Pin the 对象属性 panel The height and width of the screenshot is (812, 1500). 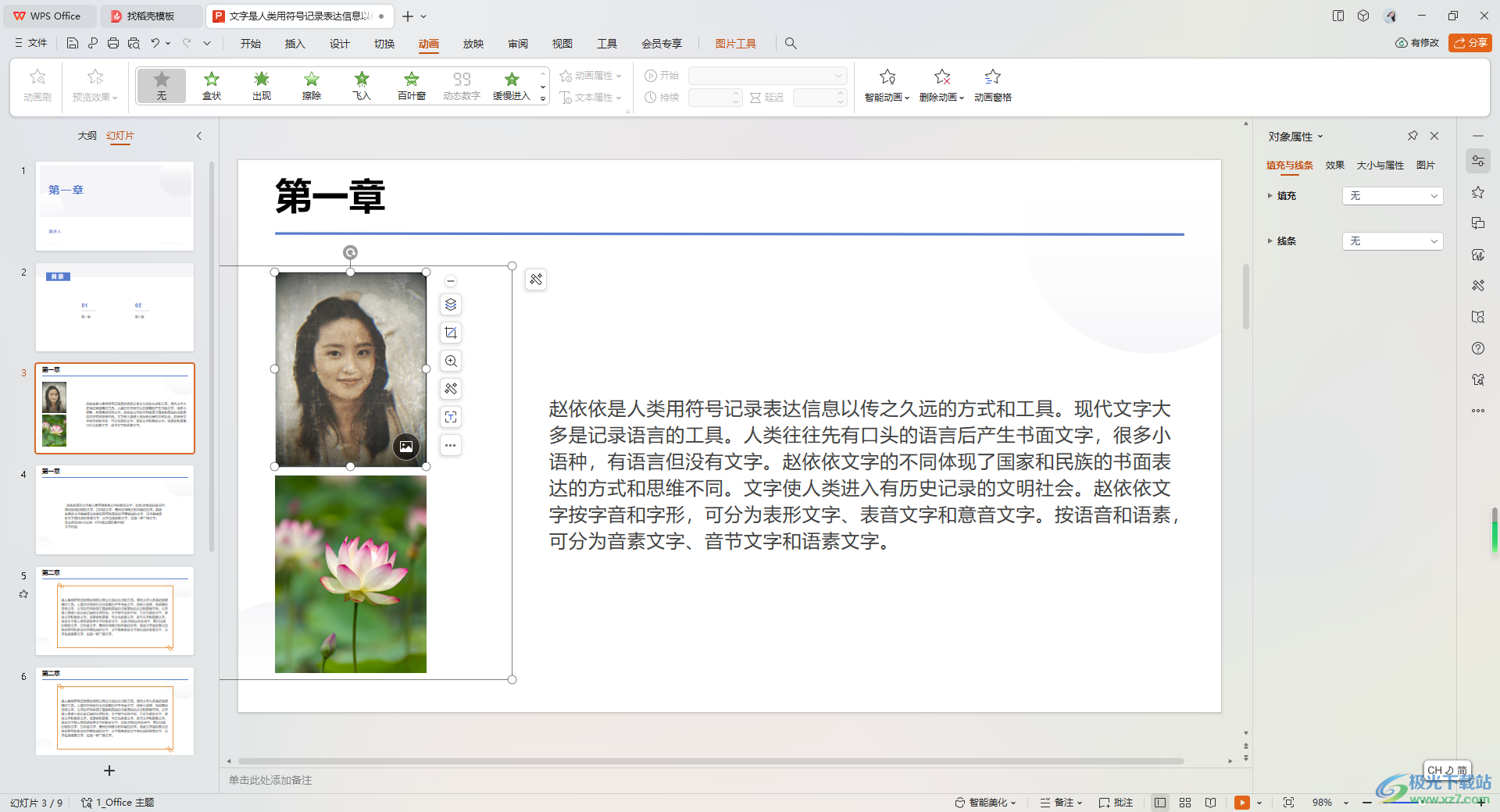coord(1412,136)
